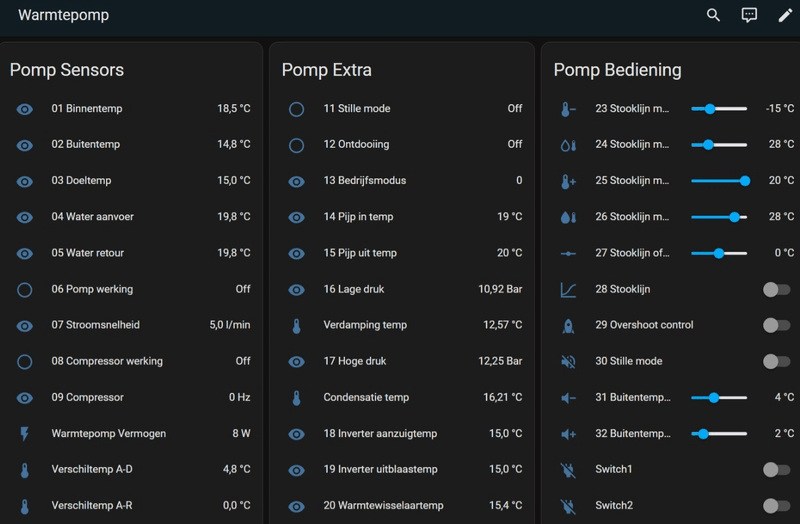Click circle icon beside 11 Stille mode
The height and width of the screenshot is (524, 800).
[x=296, y=109]
